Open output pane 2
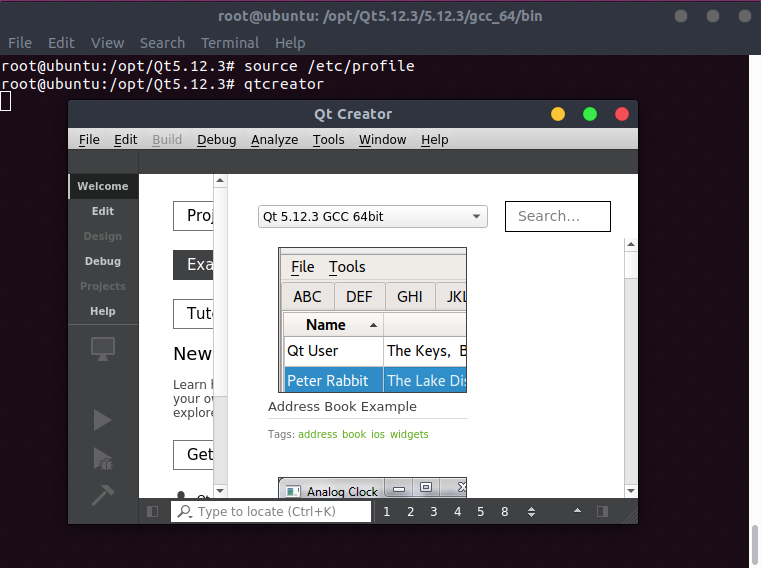The width and height of the screenshot is (761, 568). click(x=411, y=512)
